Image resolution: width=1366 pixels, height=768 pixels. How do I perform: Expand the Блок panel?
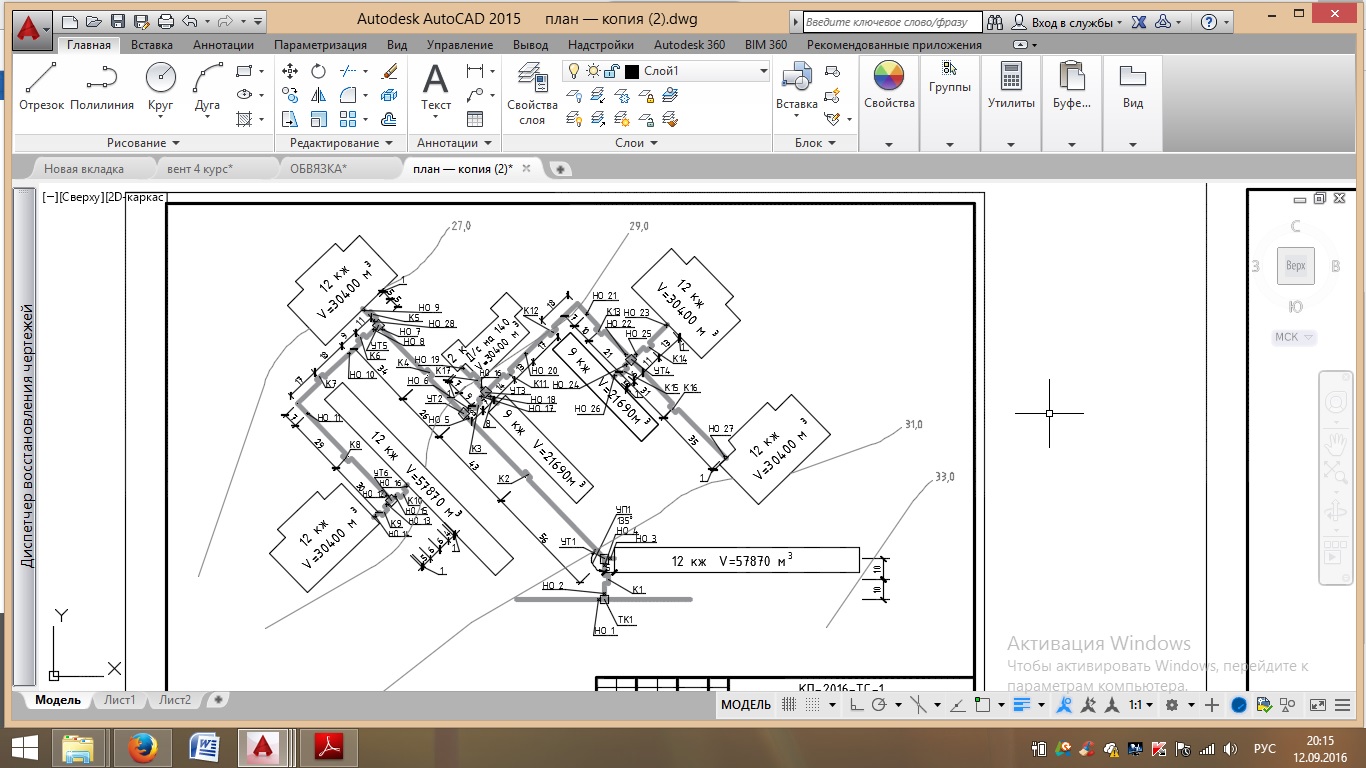(814, 143)
